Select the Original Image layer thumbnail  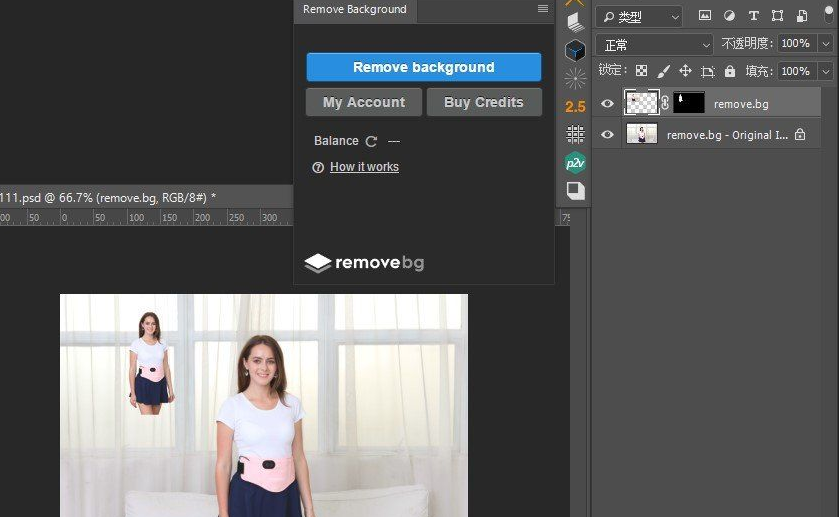coord(642,133)
